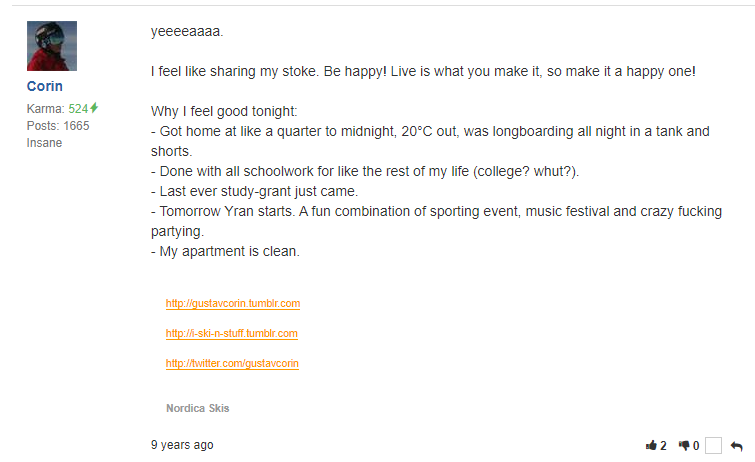Click the "Insane" user rank label

coord(44,143)
